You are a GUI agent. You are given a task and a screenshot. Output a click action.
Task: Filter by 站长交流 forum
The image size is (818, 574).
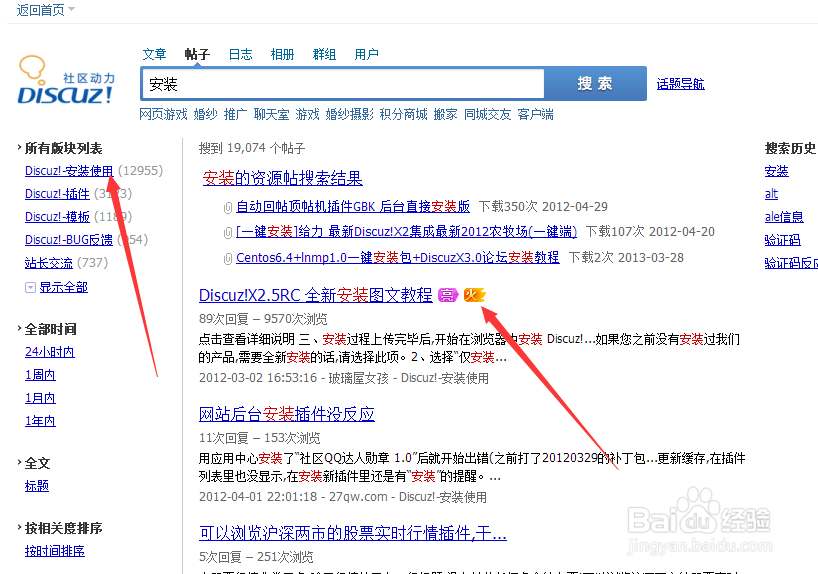[49, 262]
